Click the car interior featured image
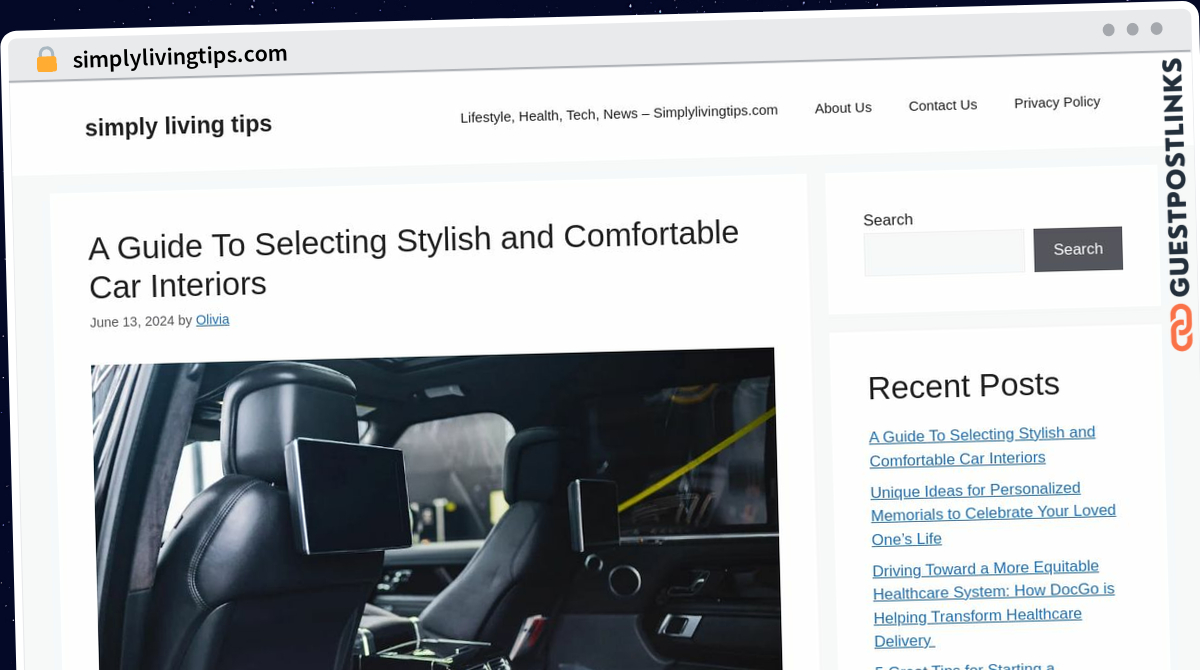The height and width of the screenshot is (670, 1200). (x=436, y=508)
